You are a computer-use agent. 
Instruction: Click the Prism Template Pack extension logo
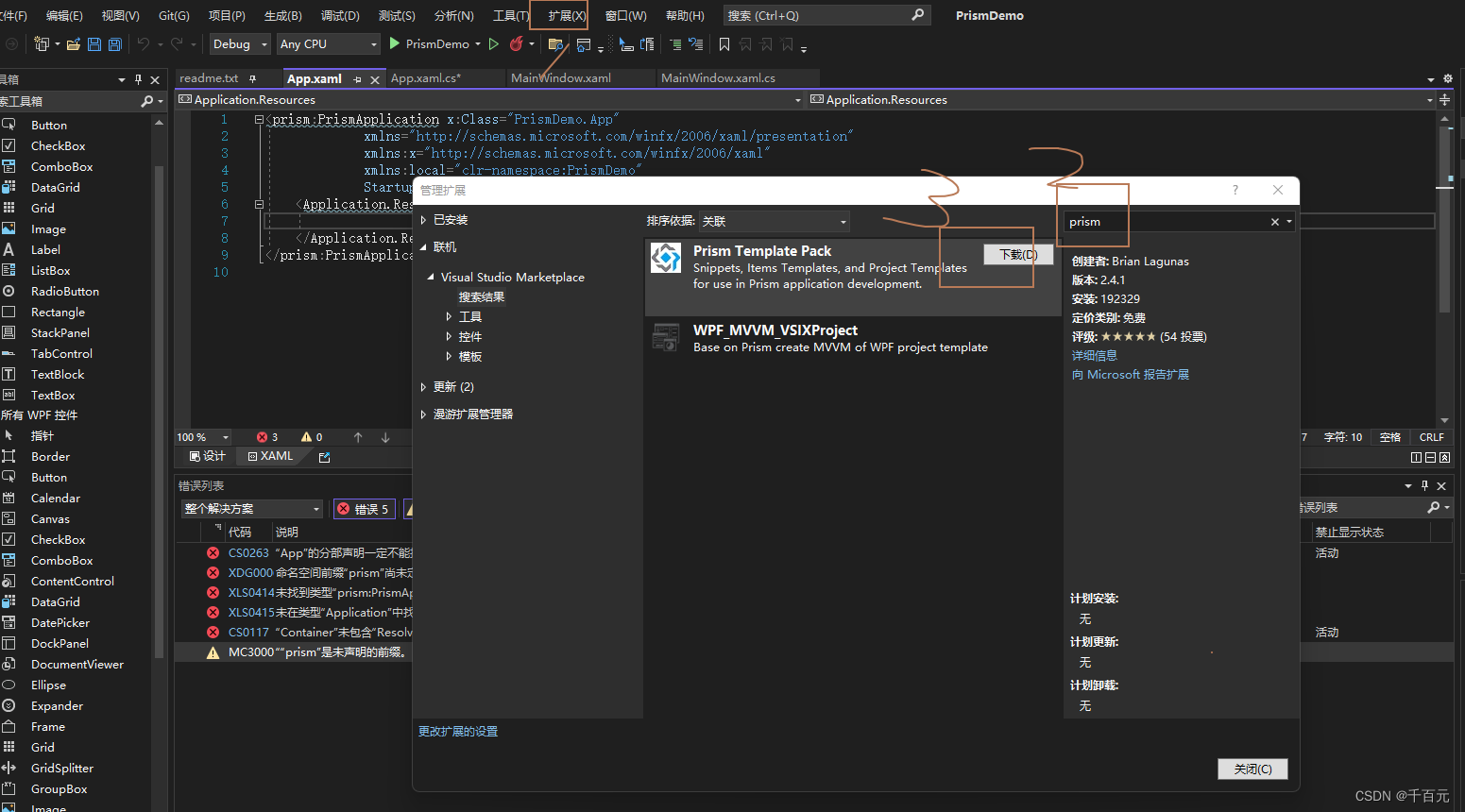tap(666, 258)
